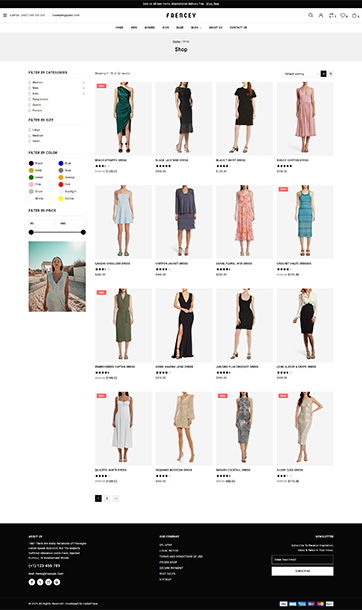Check the Sunglasses category checkbox

[x=30, y=99]
